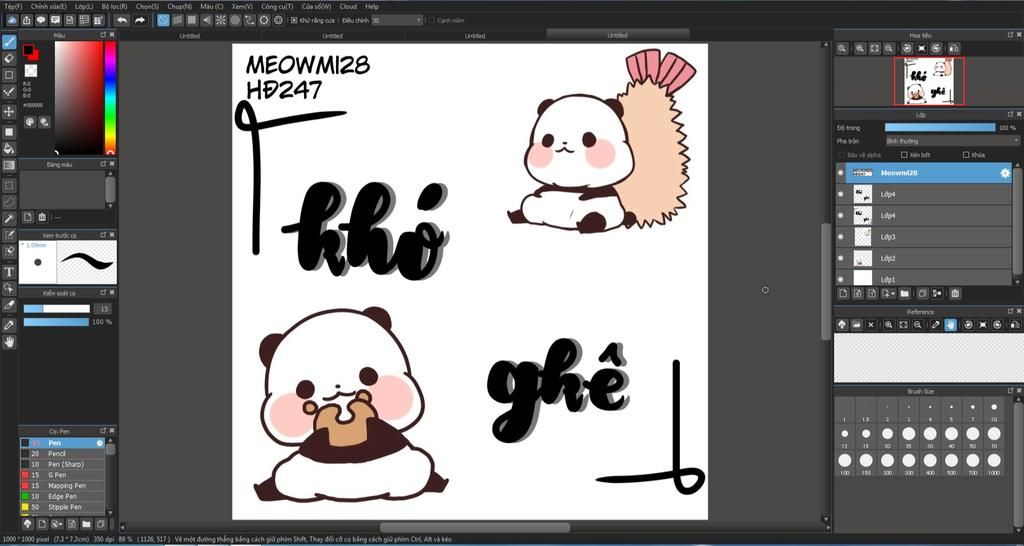
Task: Switch to the first Untitled document tab
Action: click(189, 36)
